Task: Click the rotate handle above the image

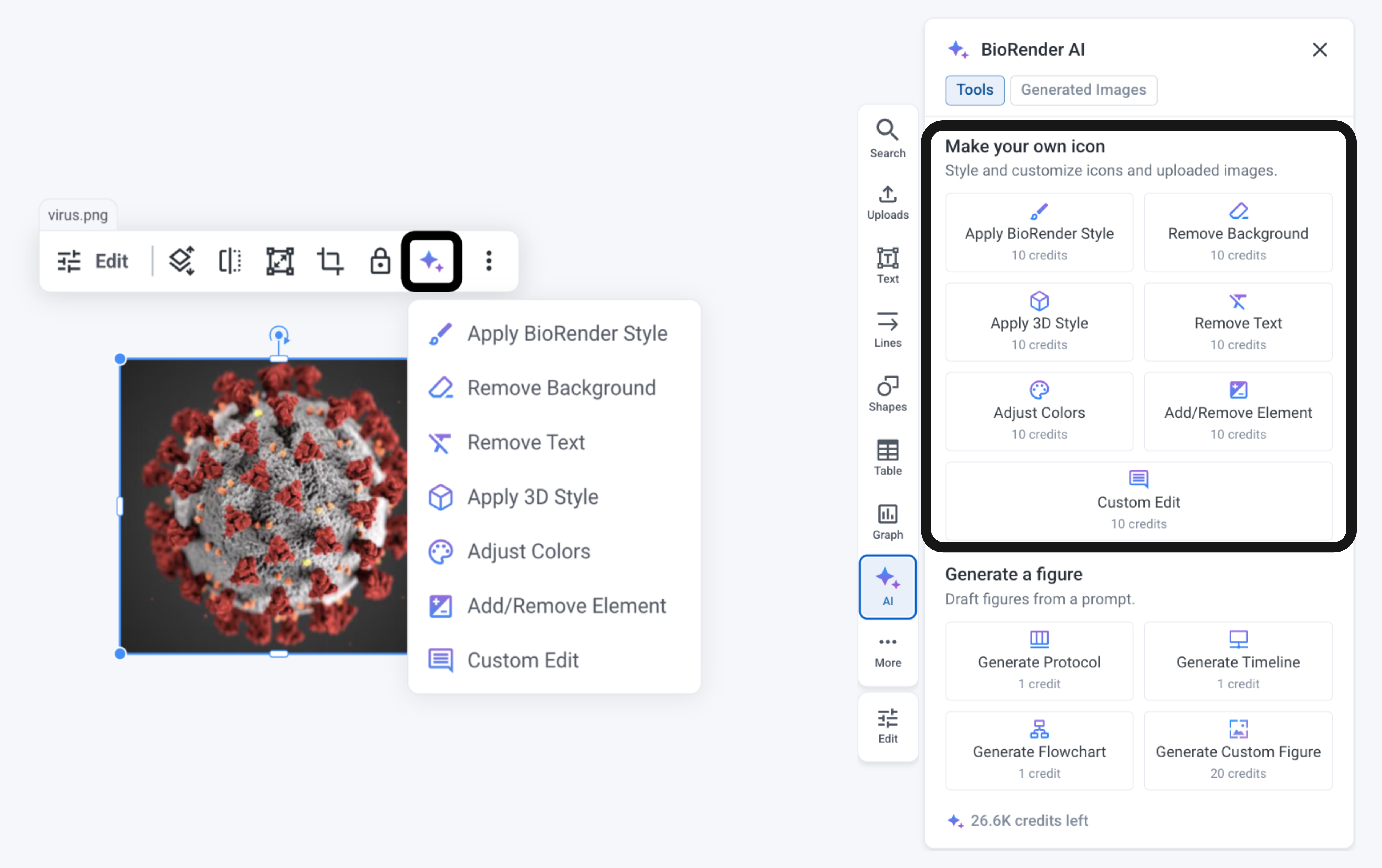Action: point(279,334)
